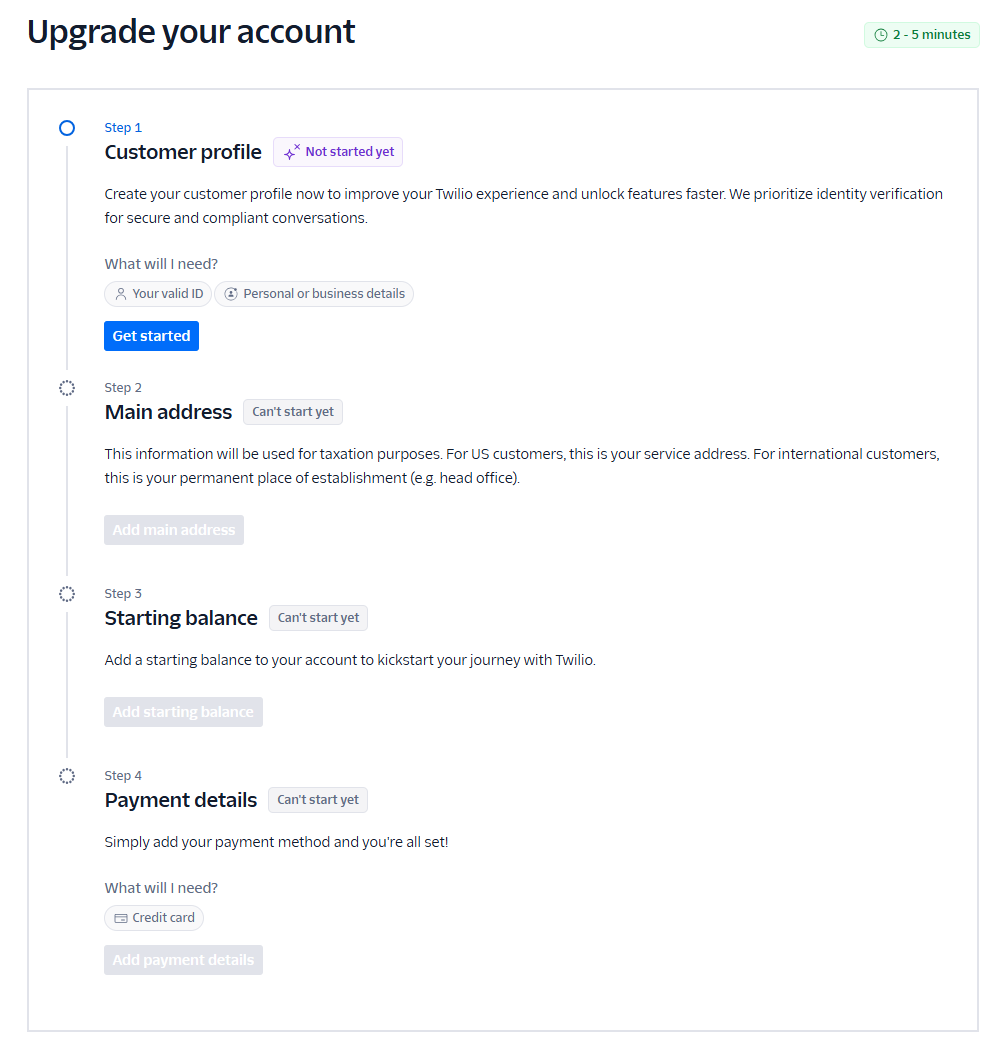This screenshot has height=1050, width=1007.
Task: Click the dashed Step 2 circle indicator
Action: pos(66,388)
